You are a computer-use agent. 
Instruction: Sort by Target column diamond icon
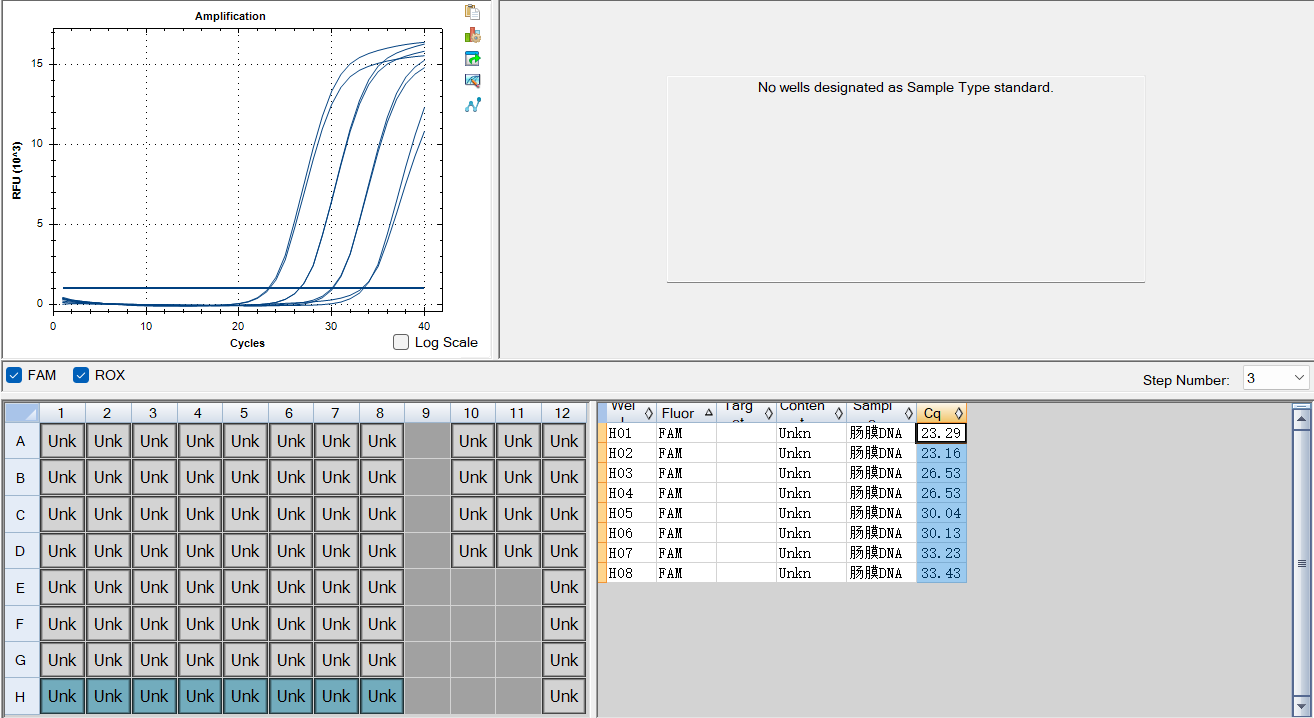pos(768,413)
